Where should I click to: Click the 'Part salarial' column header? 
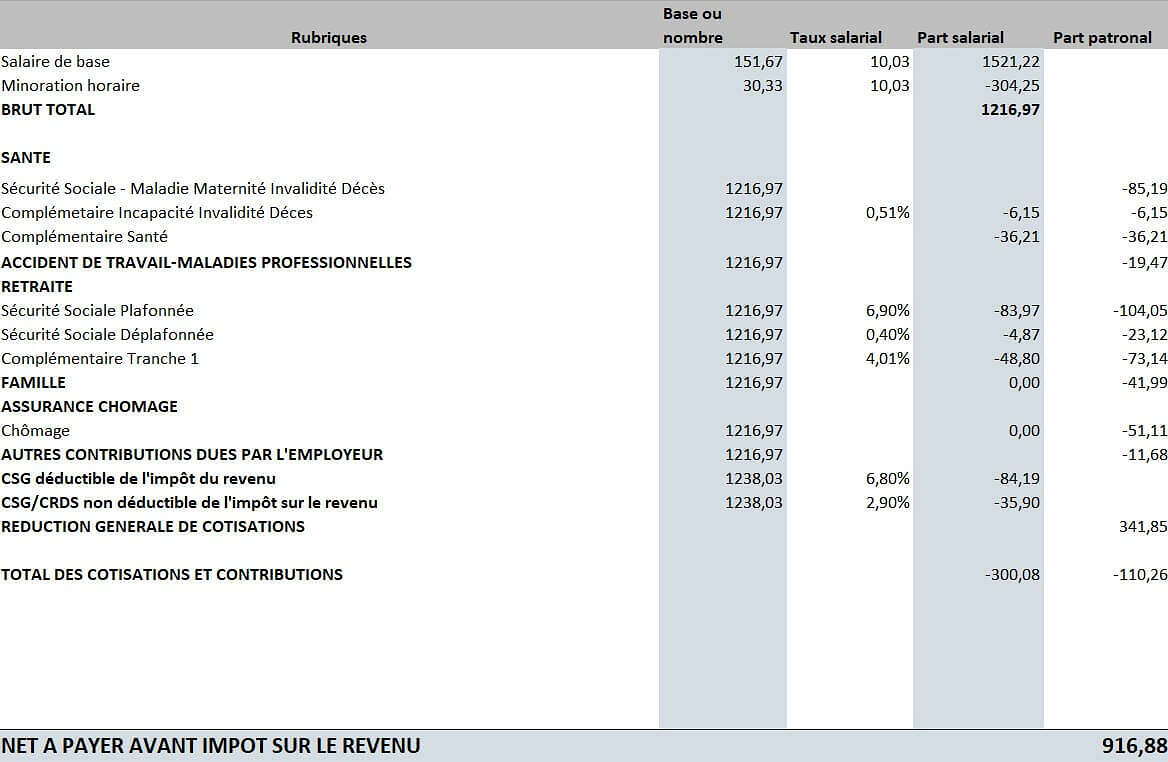click(x=960, y=37)
